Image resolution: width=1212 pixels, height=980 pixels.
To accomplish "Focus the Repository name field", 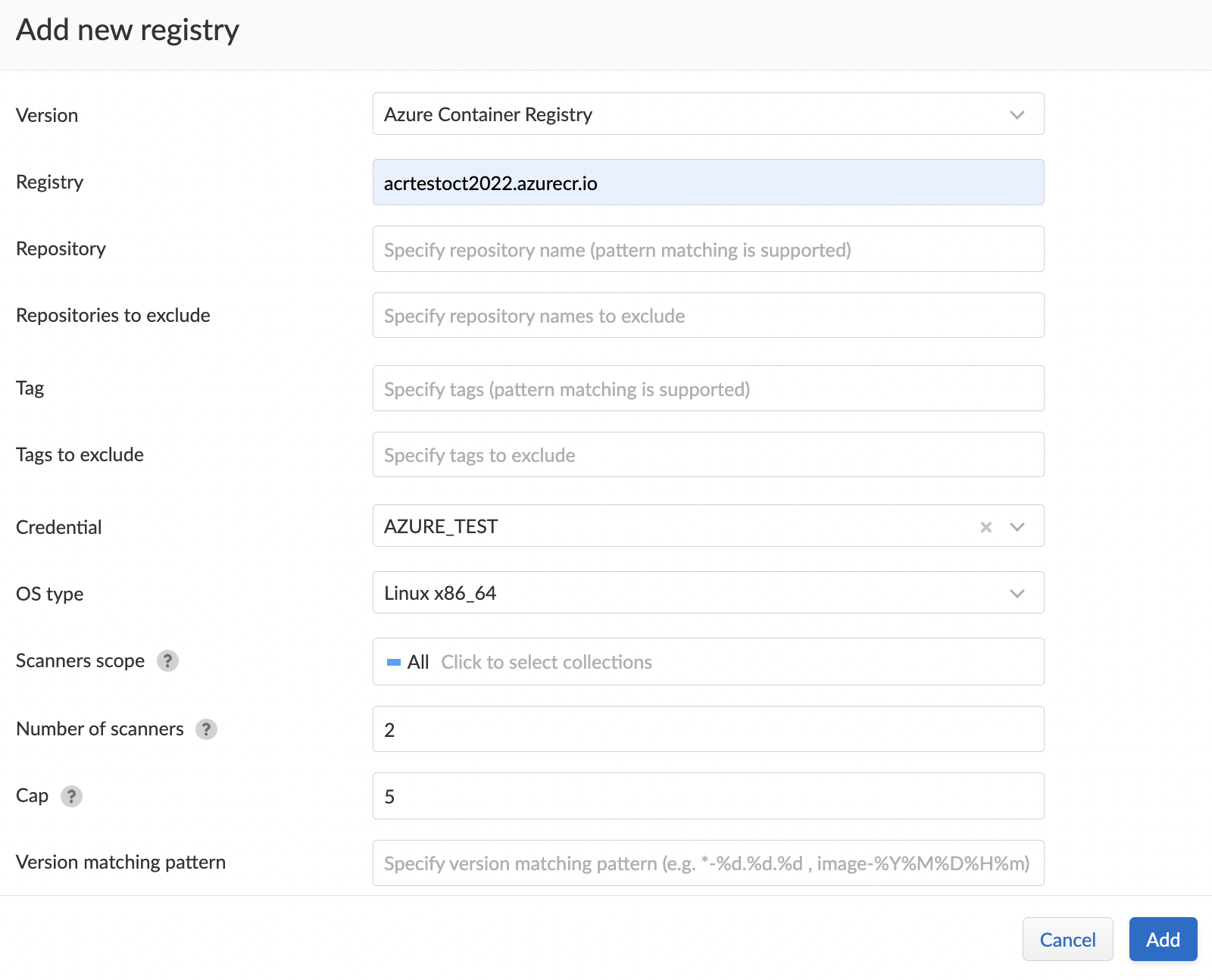I will [708, 249].
